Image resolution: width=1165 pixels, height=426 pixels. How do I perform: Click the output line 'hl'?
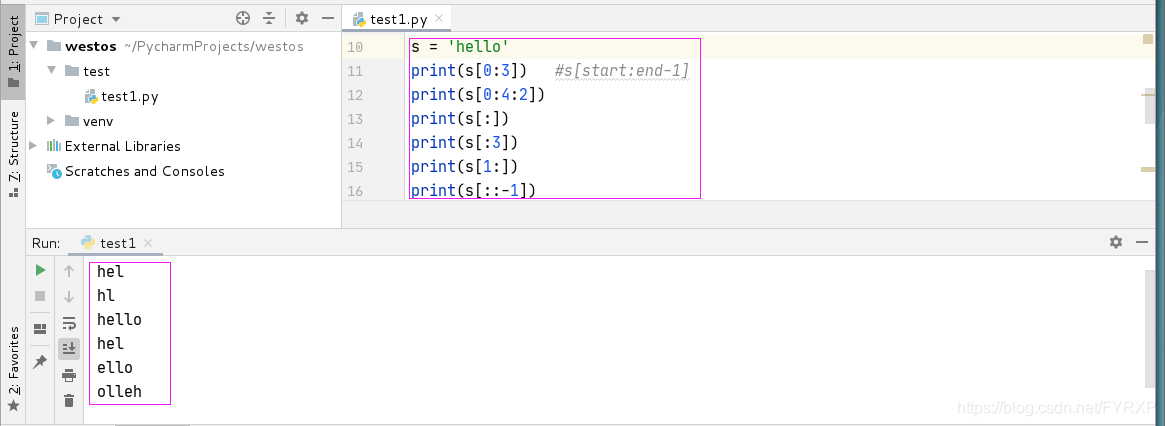(106, 296)
